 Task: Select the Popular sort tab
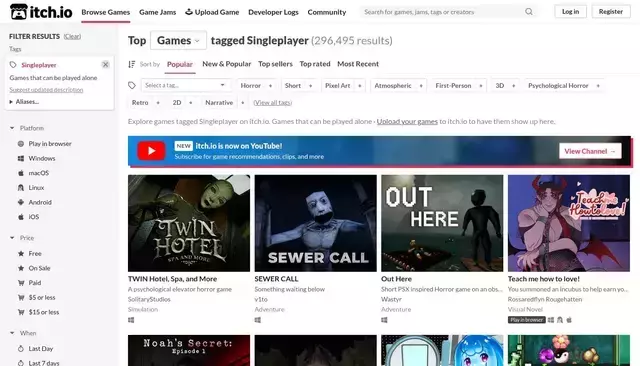180,64
